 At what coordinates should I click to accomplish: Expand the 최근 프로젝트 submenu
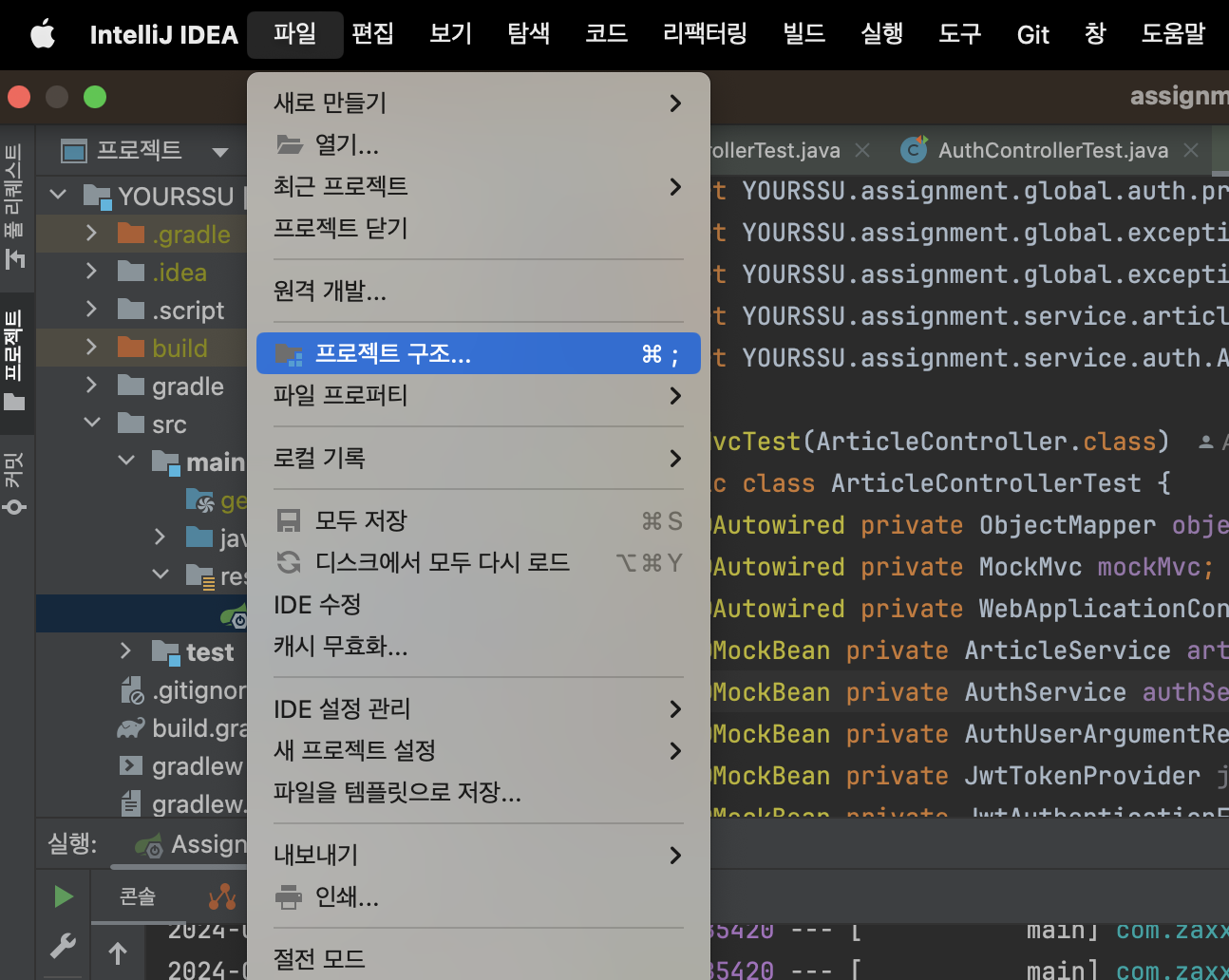[x=479, y=186]
